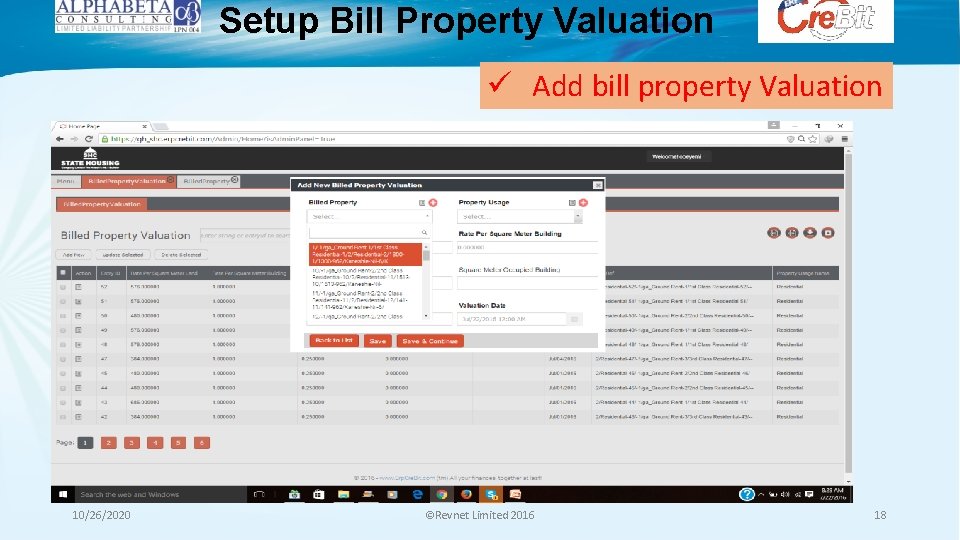The height and width of the screenshot is (540, 960).
Task: Click the red plus icon beside Billed Property
Action: [x=433, y=203]
